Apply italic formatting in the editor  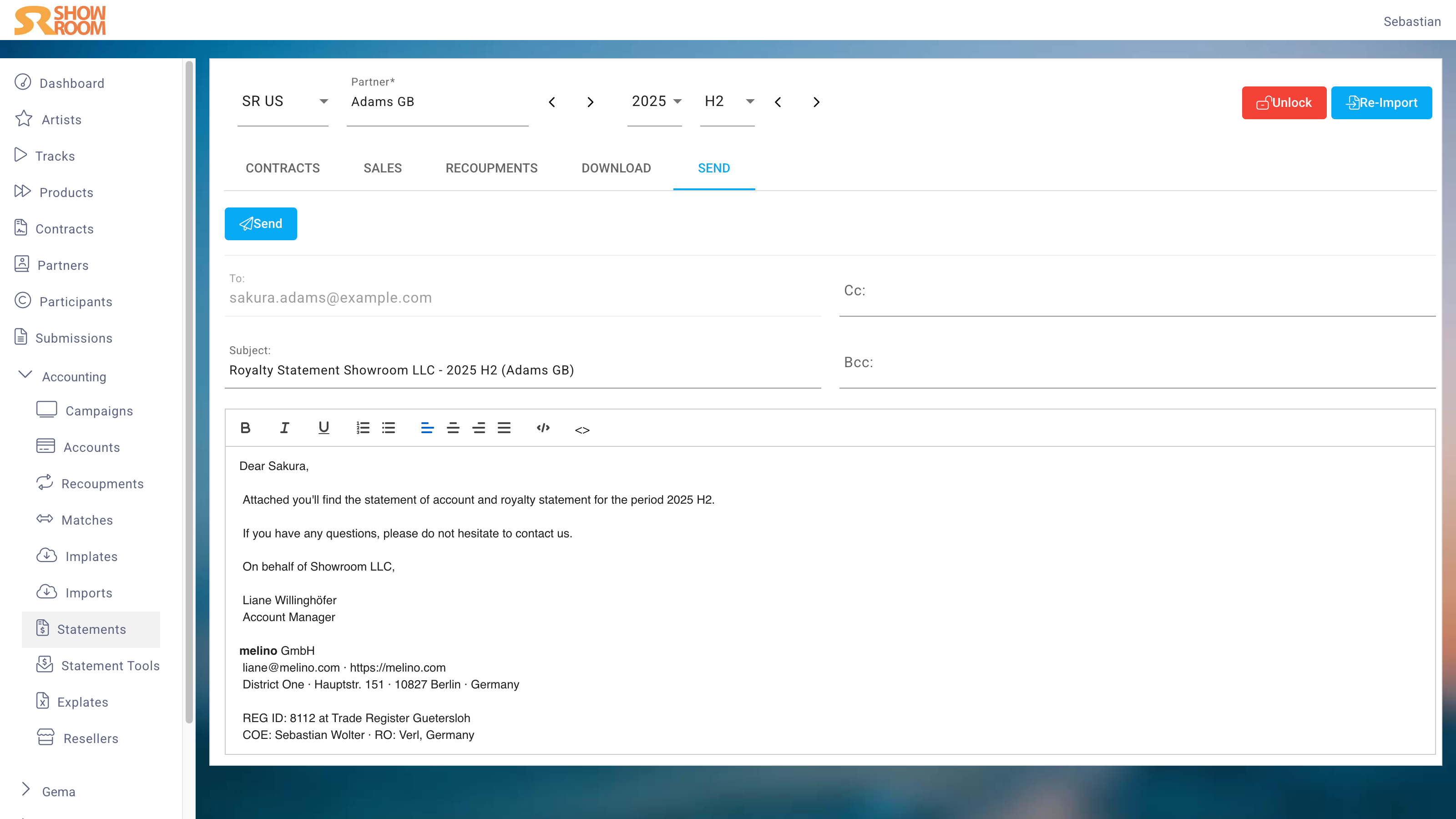[284, 428]
